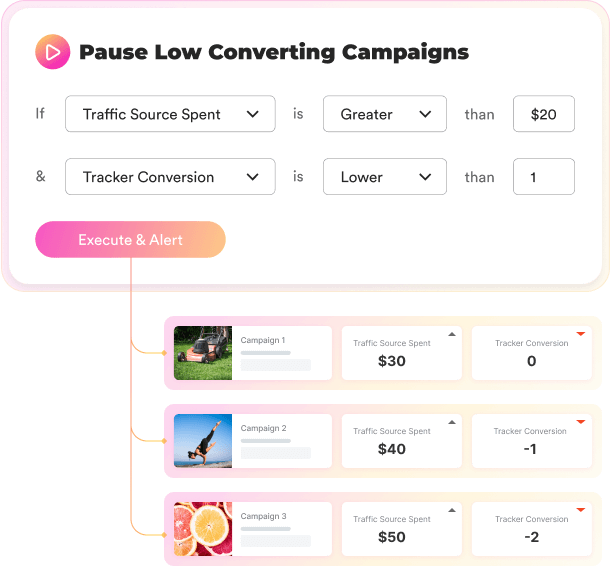Open the Traffic Source Spent dropdown

170,114
